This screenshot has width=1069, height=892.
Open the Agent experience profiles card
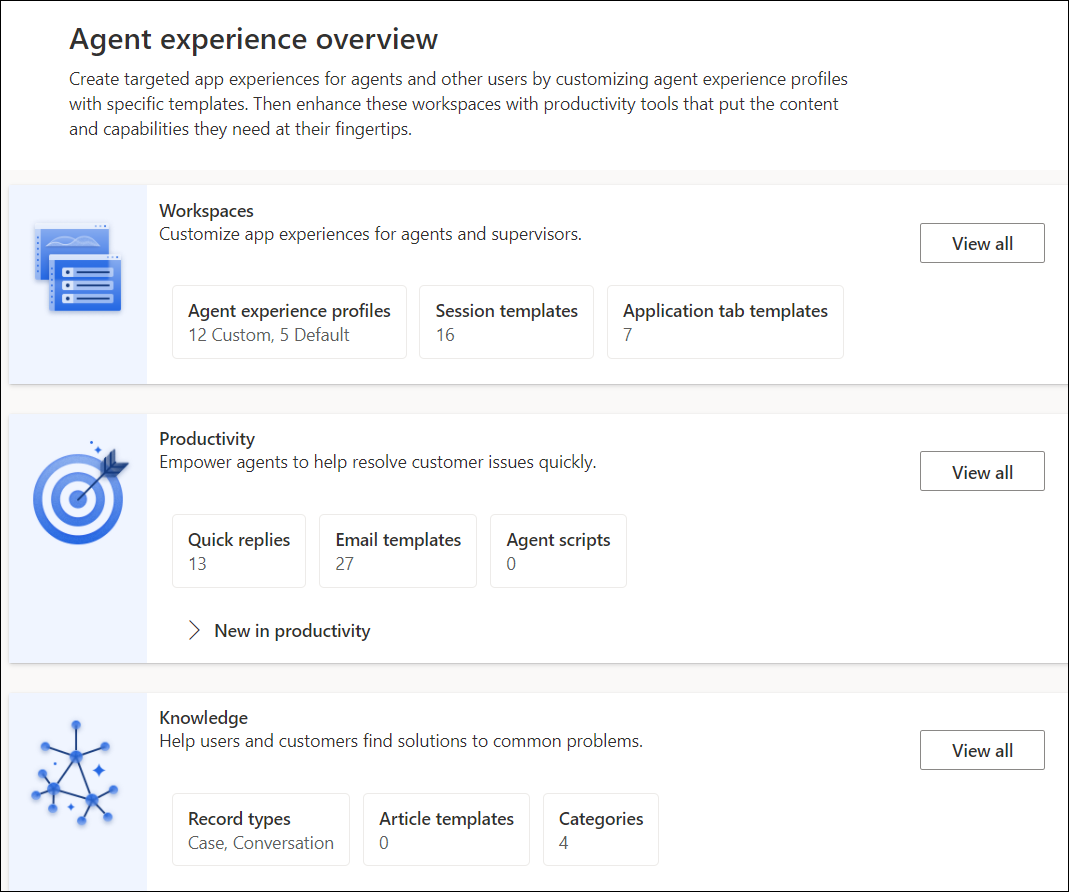point(289,321)
